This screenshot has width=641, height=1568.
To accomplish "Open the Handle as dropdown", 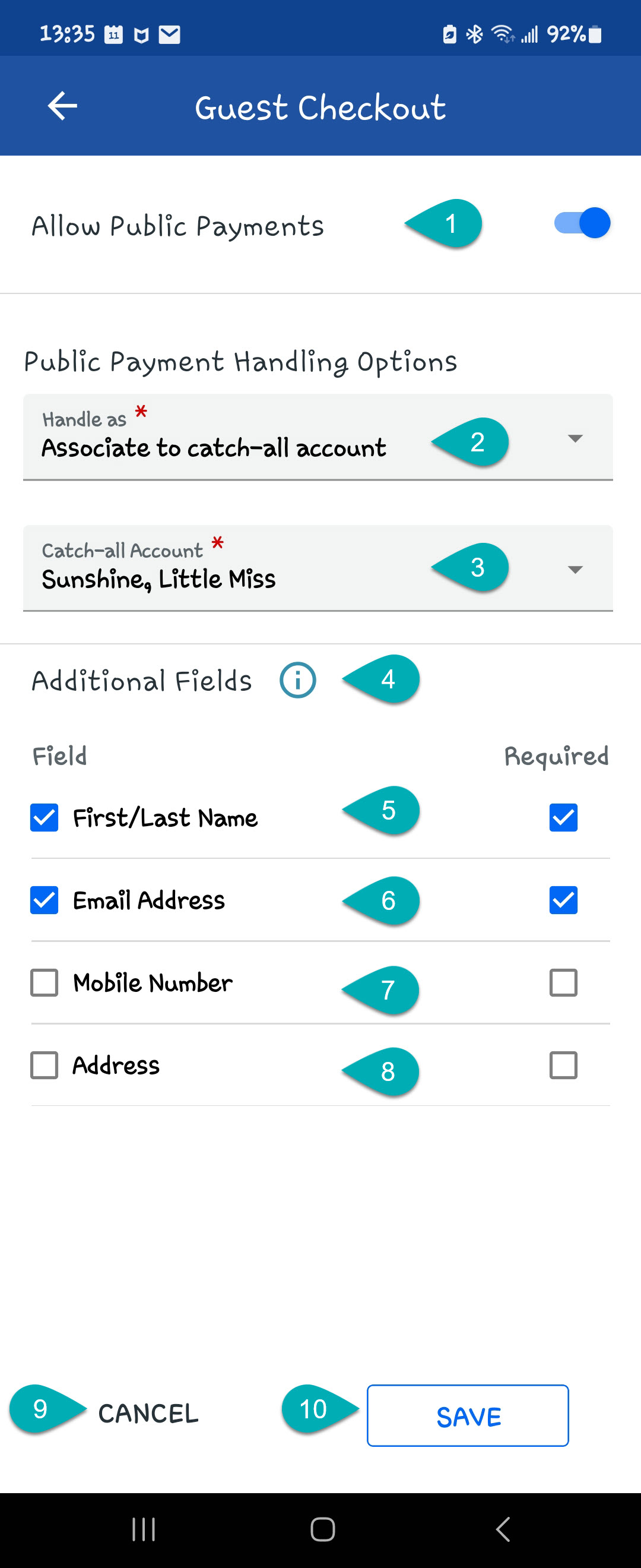I will click(318, 438).
